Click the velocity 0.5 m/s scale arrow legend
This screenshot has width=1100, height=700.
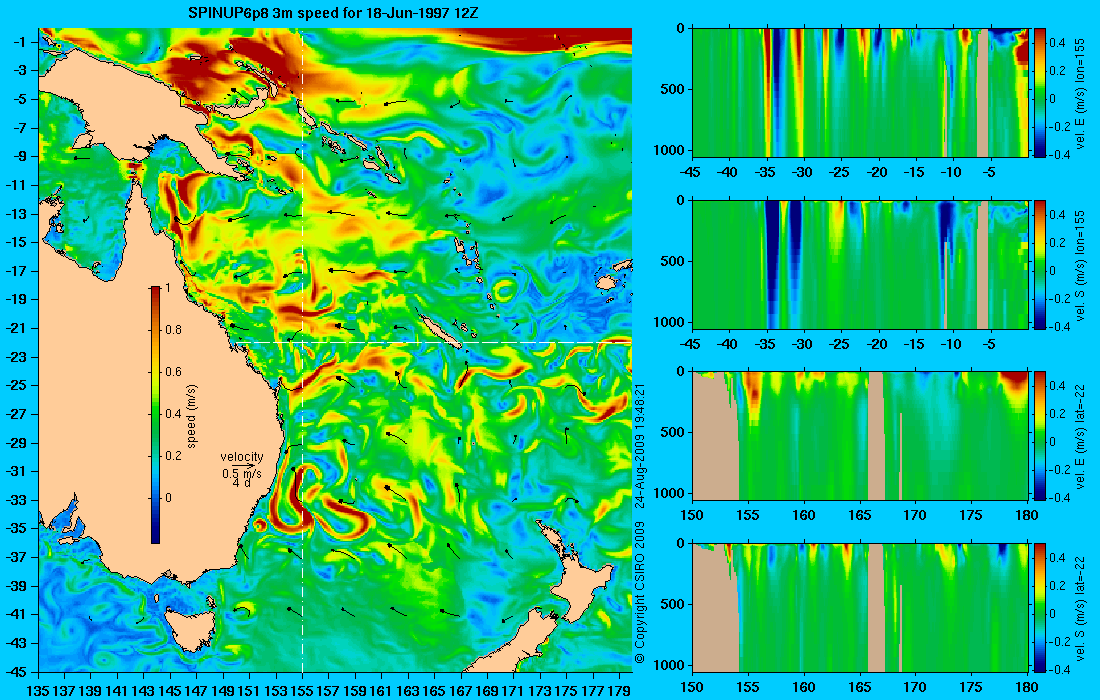pos(242,470)
